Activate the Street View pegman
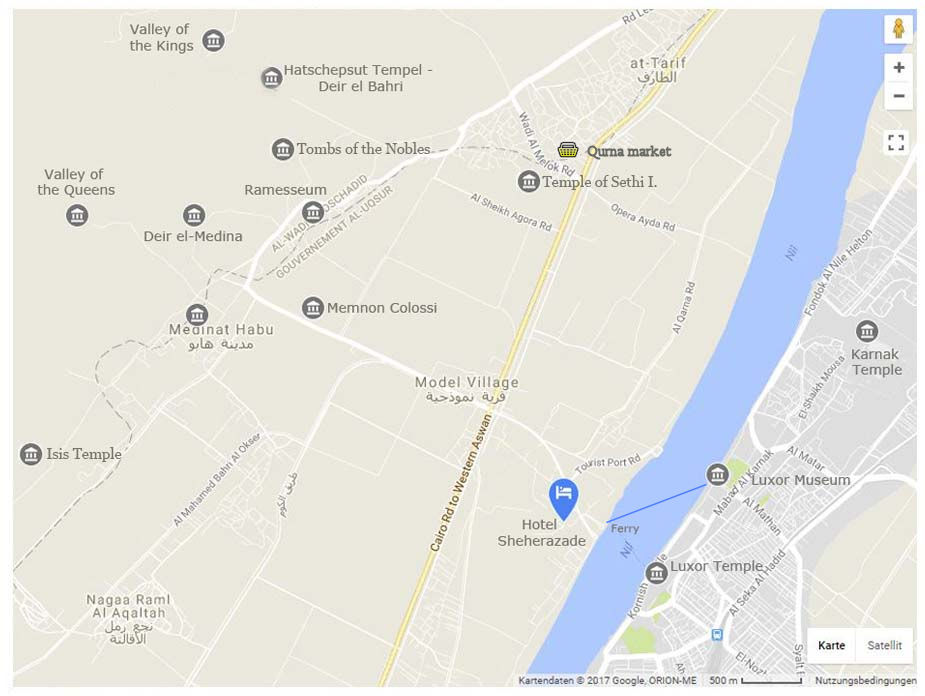This screenshot has width=925, height=696. 898,28
